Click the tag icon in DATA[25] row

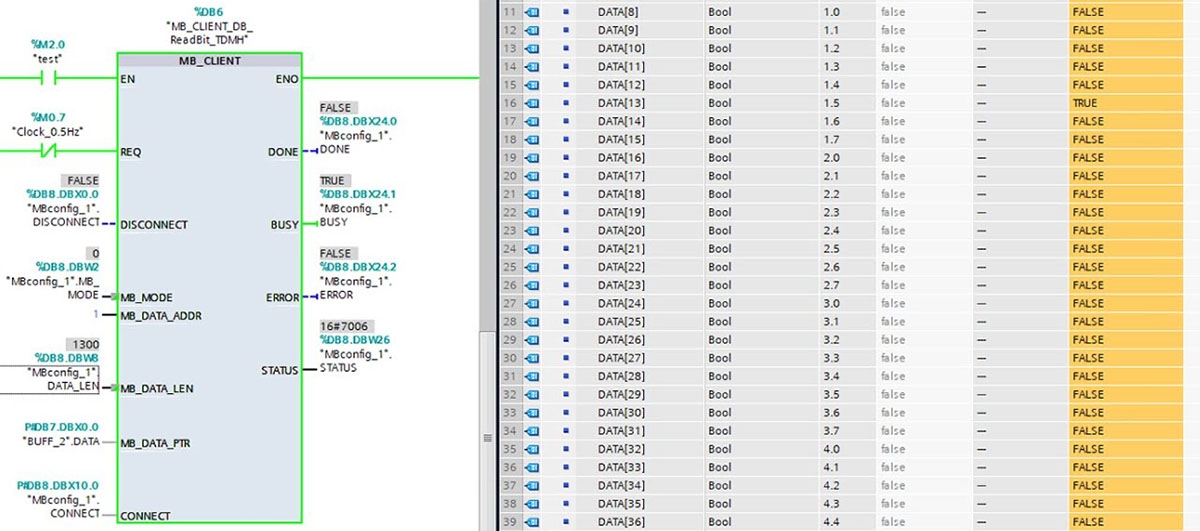(x=532, y=321)
